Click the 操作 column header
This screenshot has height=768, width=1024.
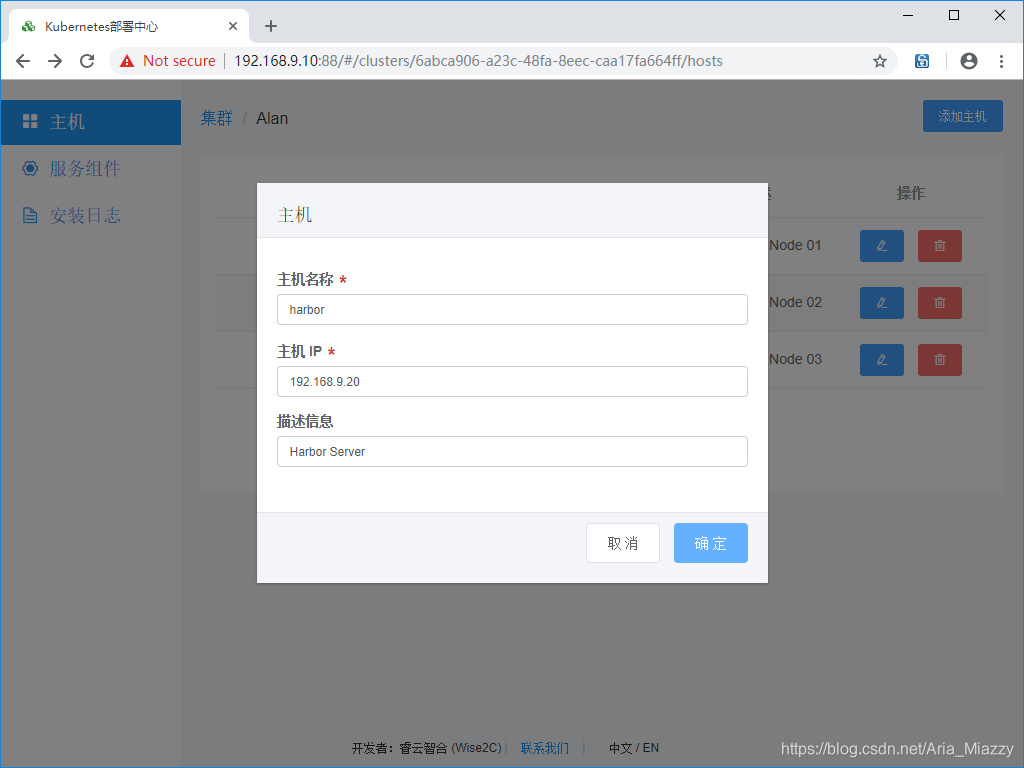(x=910, y=193)
